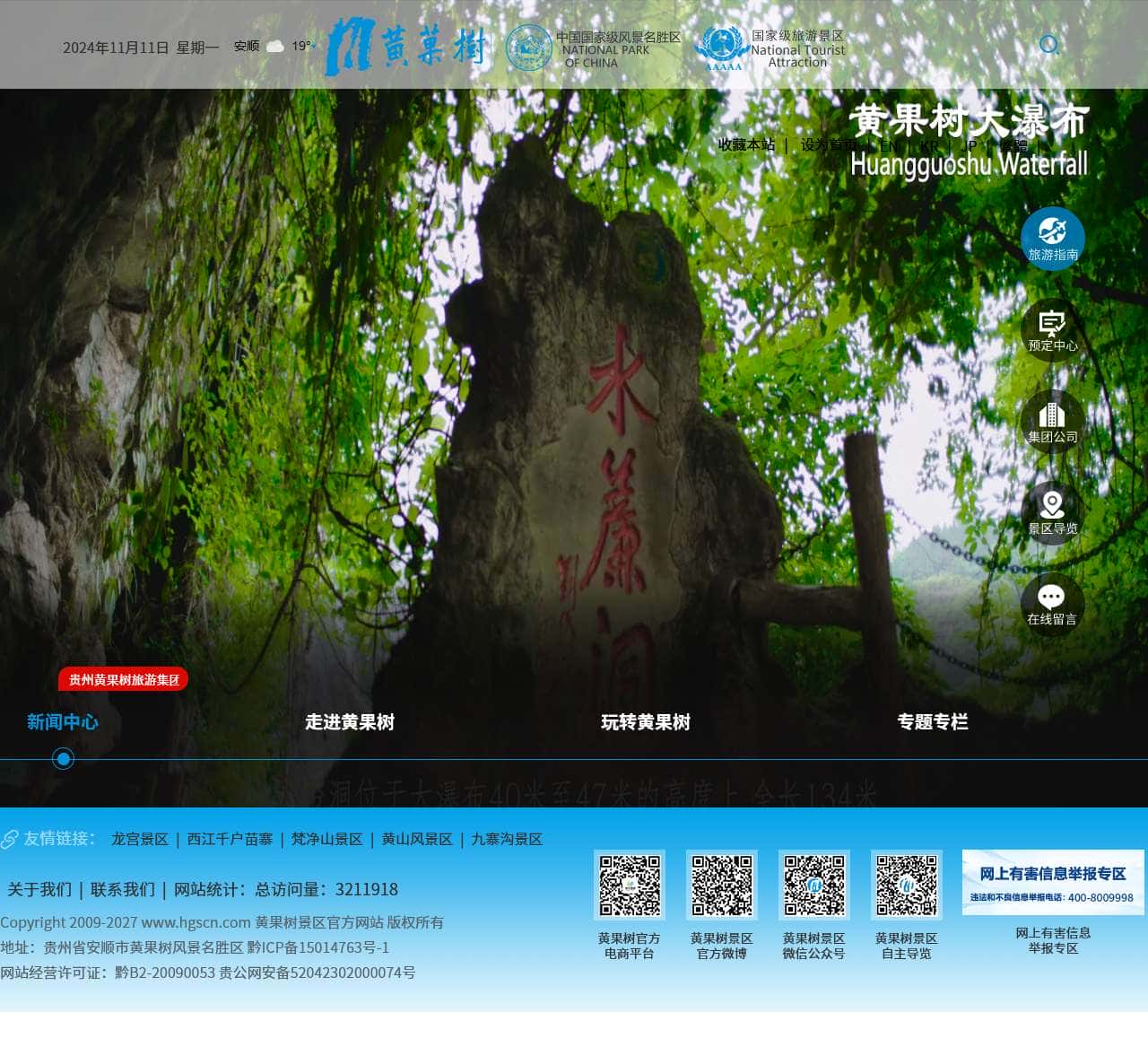This screenshot has height=1047, width=1148.
Task: Click the AAAAA National Tourist Attraction emblem
Action: click(x=724, y=48)
